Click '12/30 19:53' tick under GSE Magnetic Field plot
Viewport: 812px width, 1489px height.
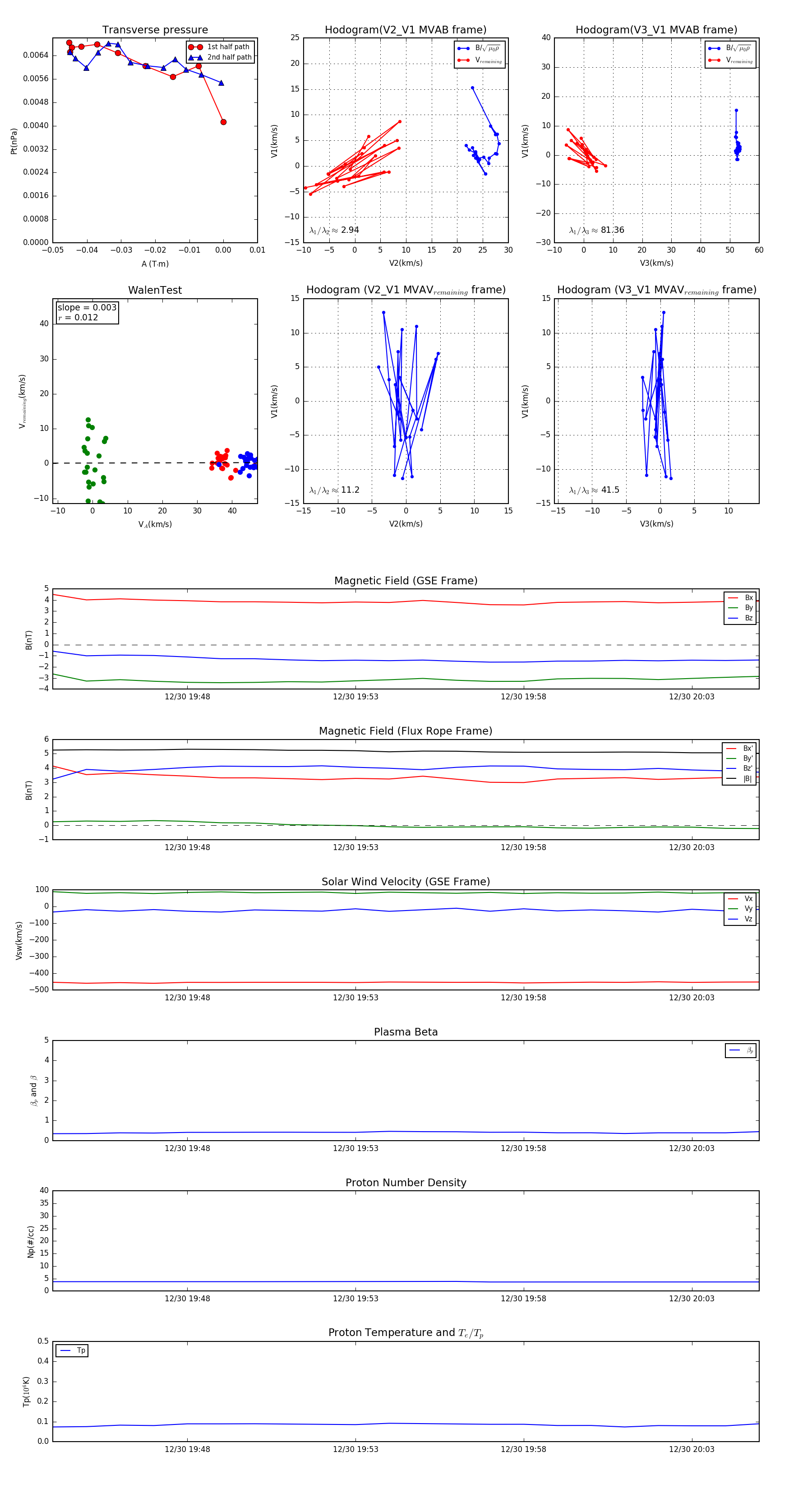(355, 697)
